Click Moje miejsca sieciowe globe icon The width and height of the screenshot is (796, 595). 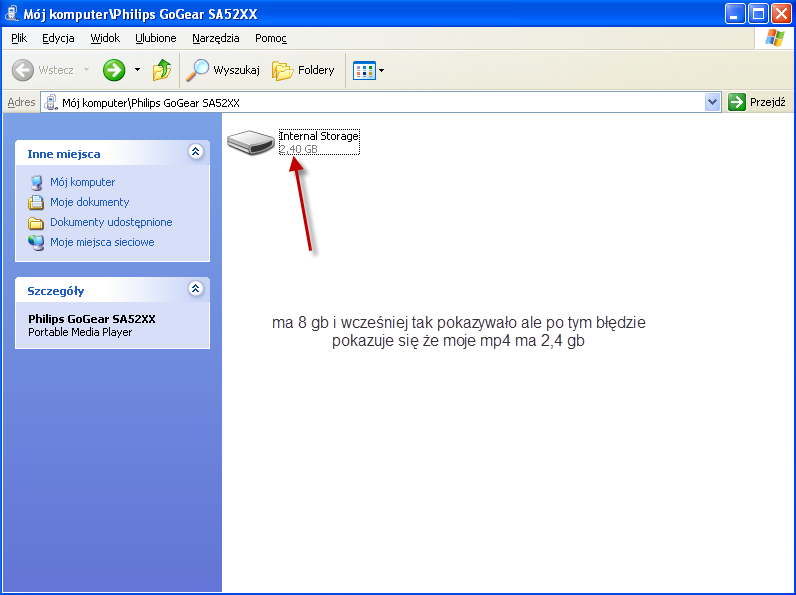click(36, 243)
